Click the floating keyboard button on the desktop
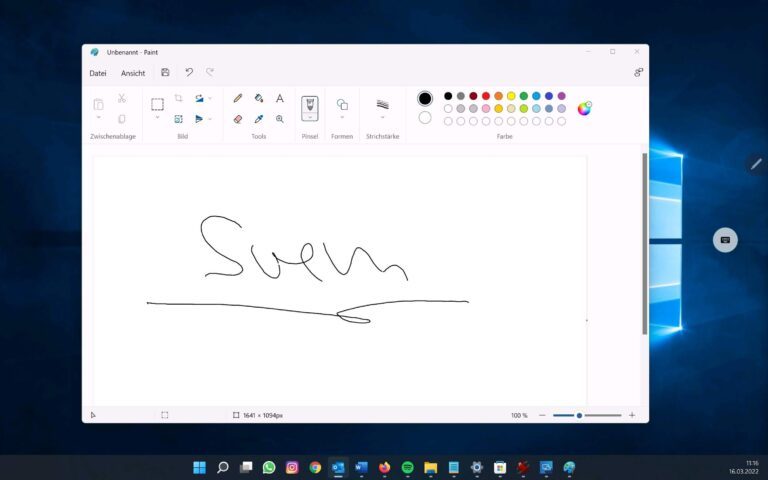 [x=725, y=240]
